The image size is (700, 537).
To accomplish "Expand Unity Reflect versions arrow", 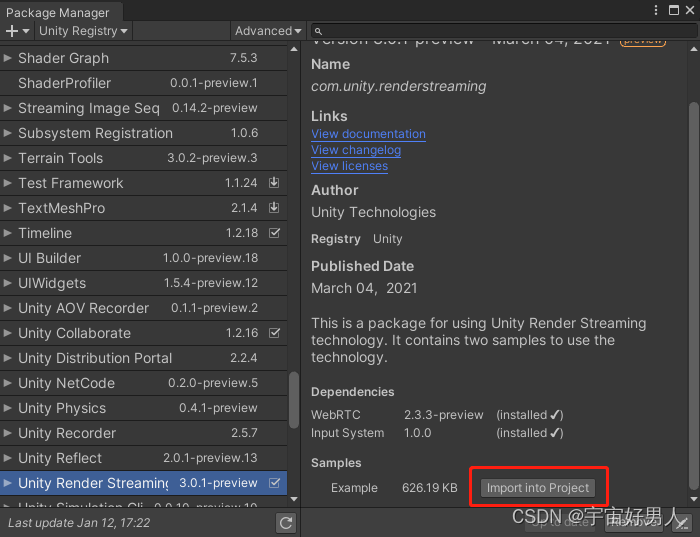I will coord(7,458).
